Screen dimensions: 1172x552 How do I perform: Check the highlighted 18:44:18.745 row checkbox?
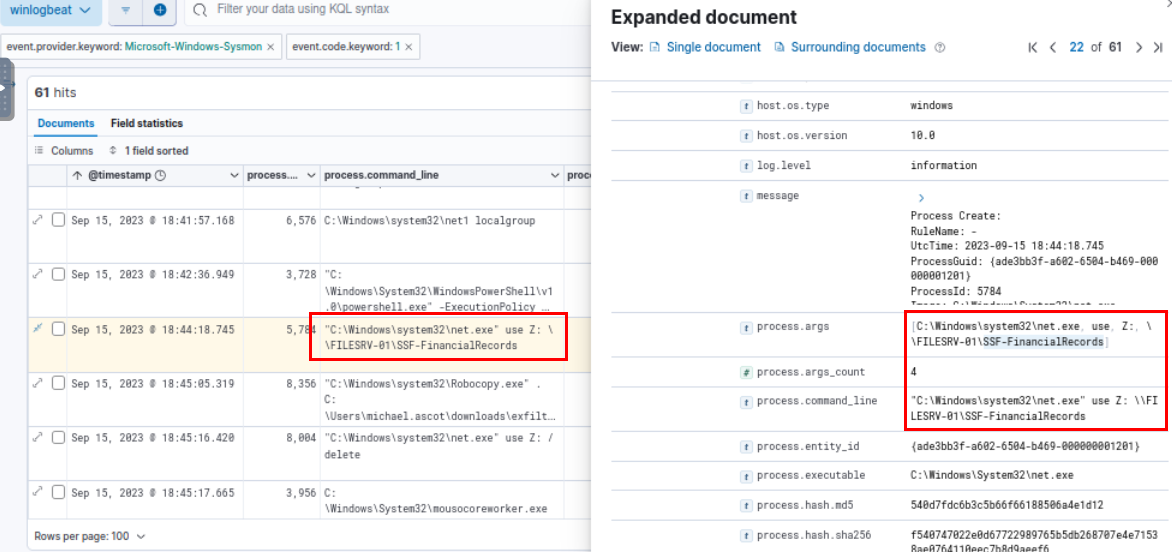point(58,329)
